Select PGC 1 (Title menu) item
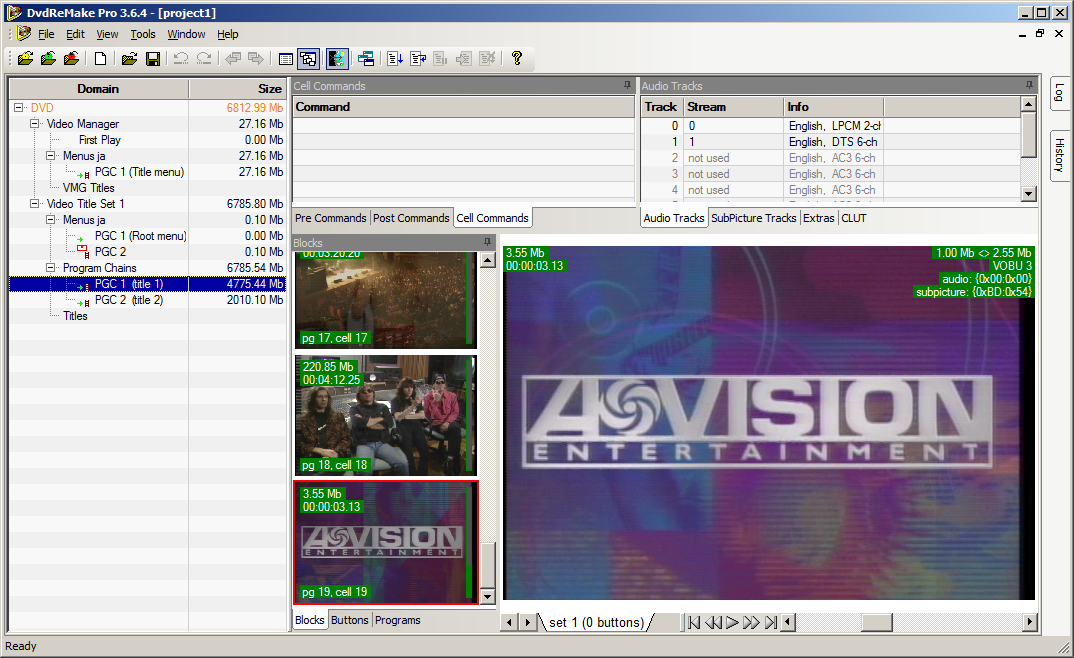Image resolution: width=1074 pixels, height=658 pixels. [x=139, y=172]
